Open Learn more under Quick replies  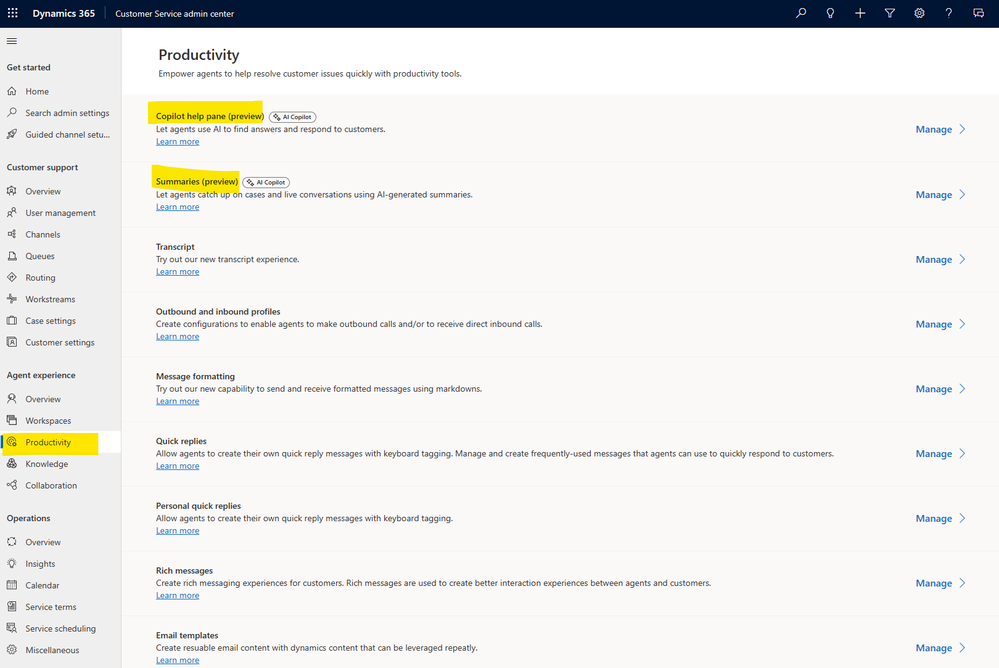click(178, 466)
